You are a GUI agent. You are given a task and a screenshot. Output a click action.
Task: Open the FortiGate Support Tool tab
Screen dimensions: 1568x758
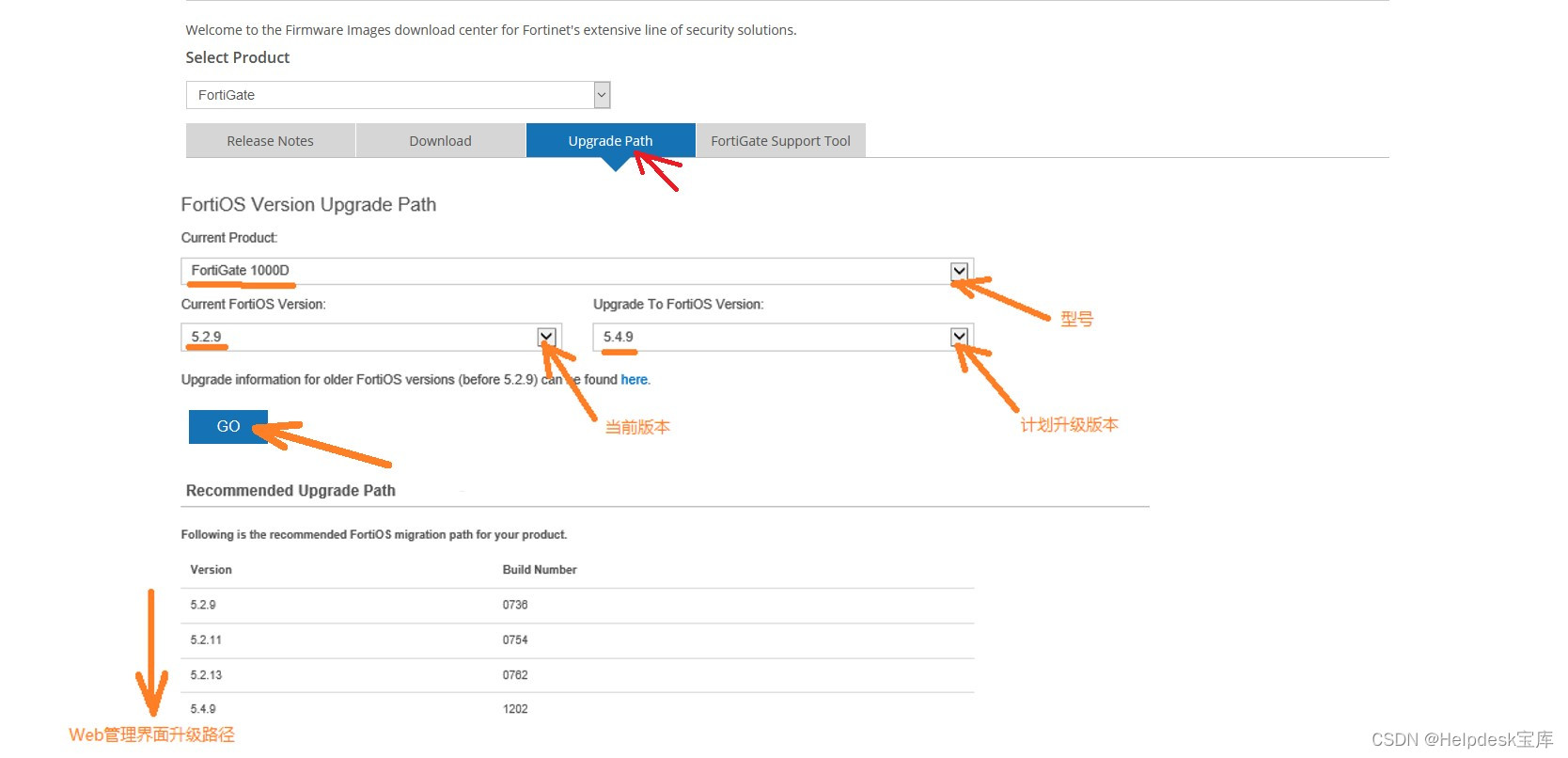pos(780,141)
